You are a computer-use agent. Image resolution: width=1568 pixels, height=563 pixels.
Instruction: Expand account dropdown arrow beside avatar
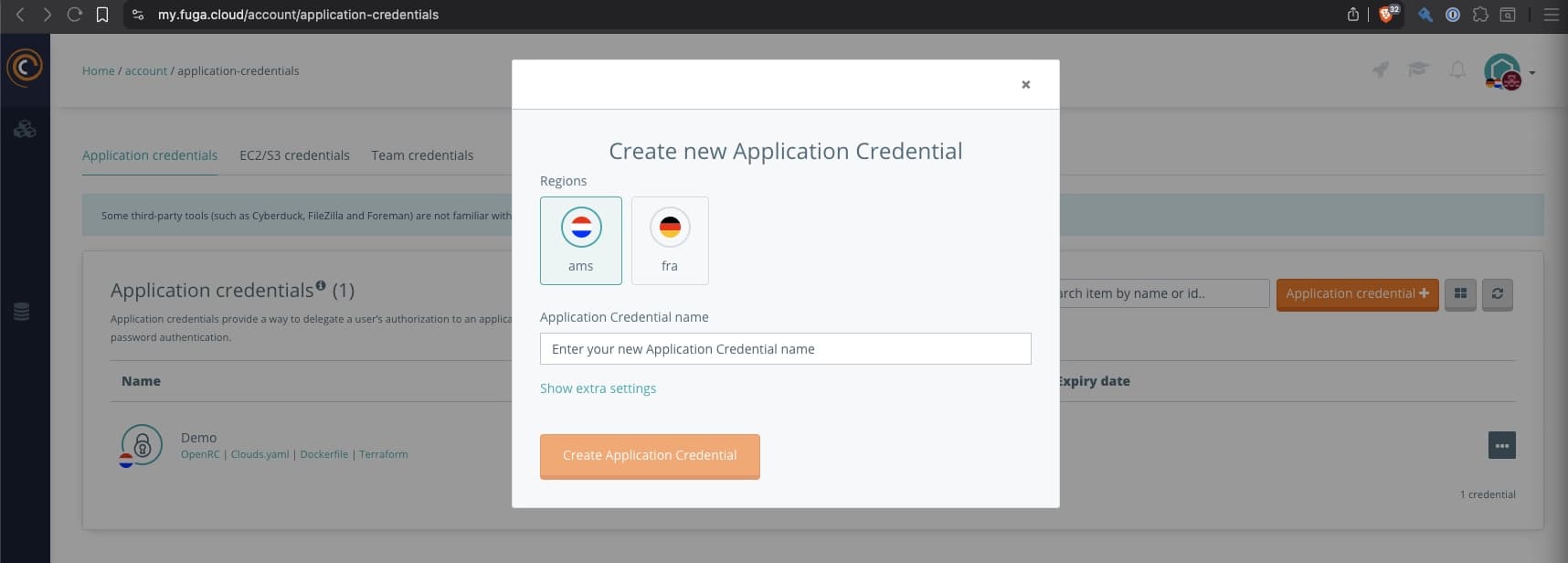(x=1532, y=72)
